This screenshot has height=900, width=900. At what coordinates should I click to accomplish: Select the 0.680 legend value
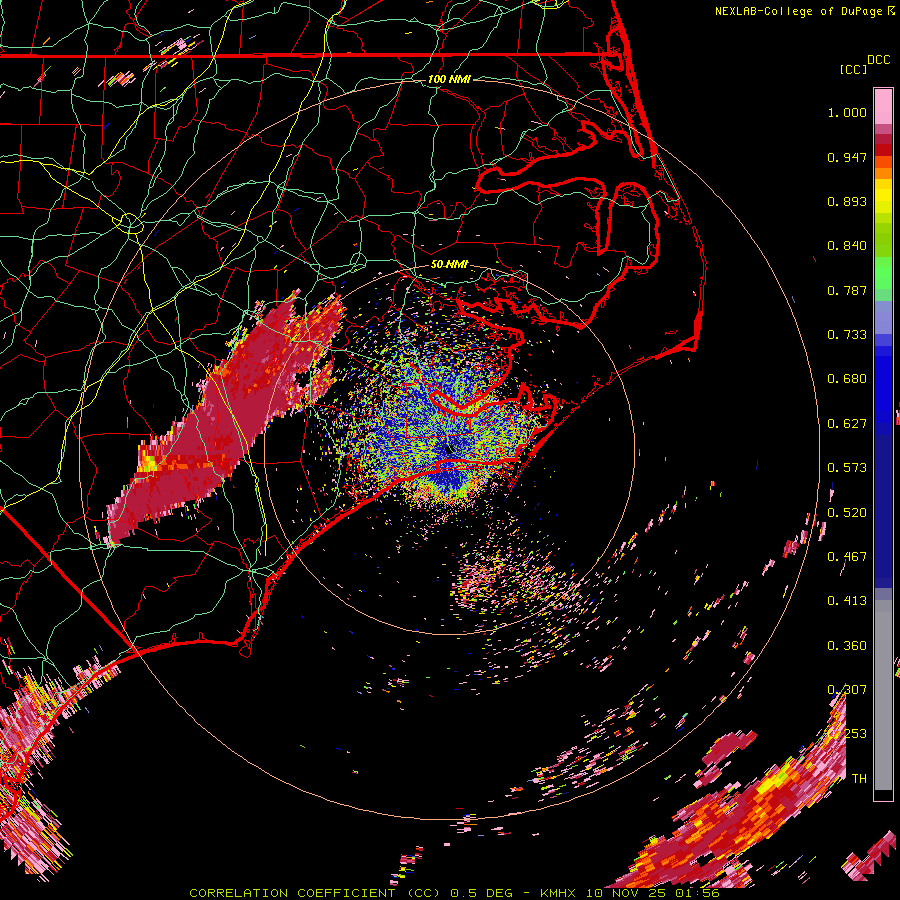click(847, 379)
